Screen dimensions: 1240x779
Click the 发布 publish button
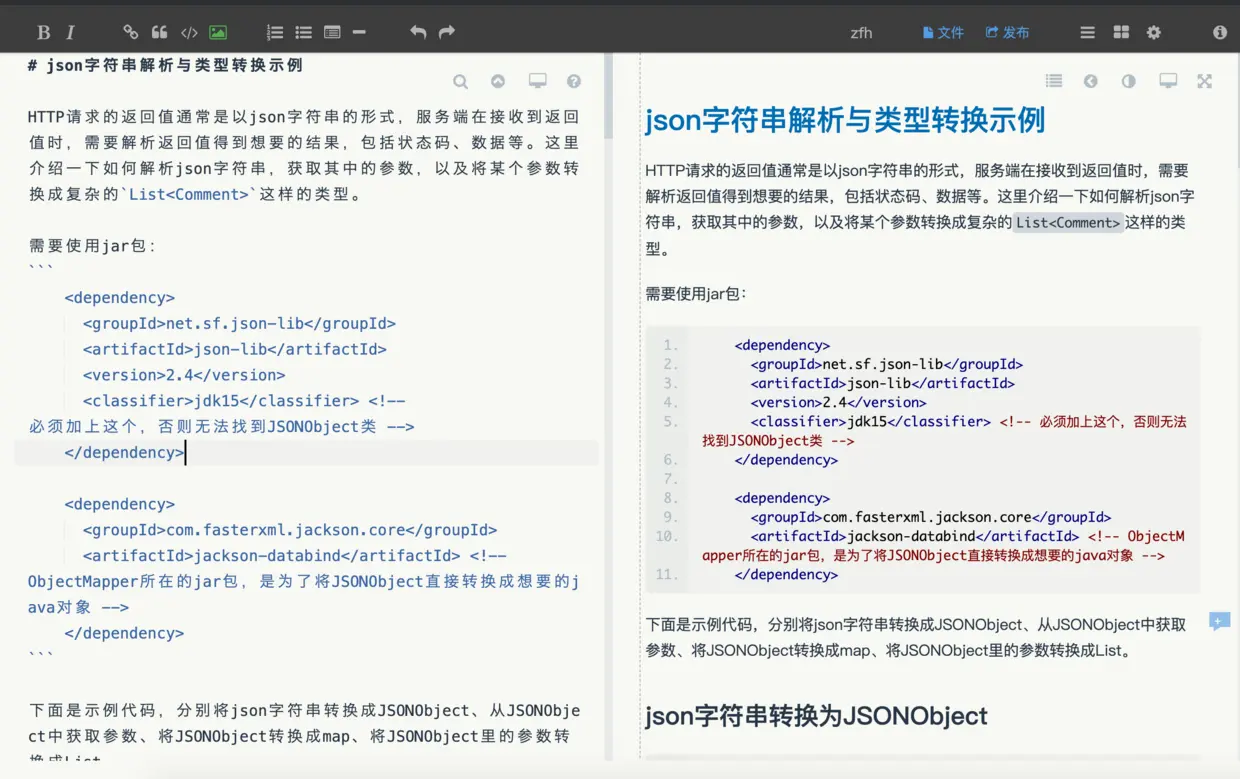click(x=1007, y=32)
